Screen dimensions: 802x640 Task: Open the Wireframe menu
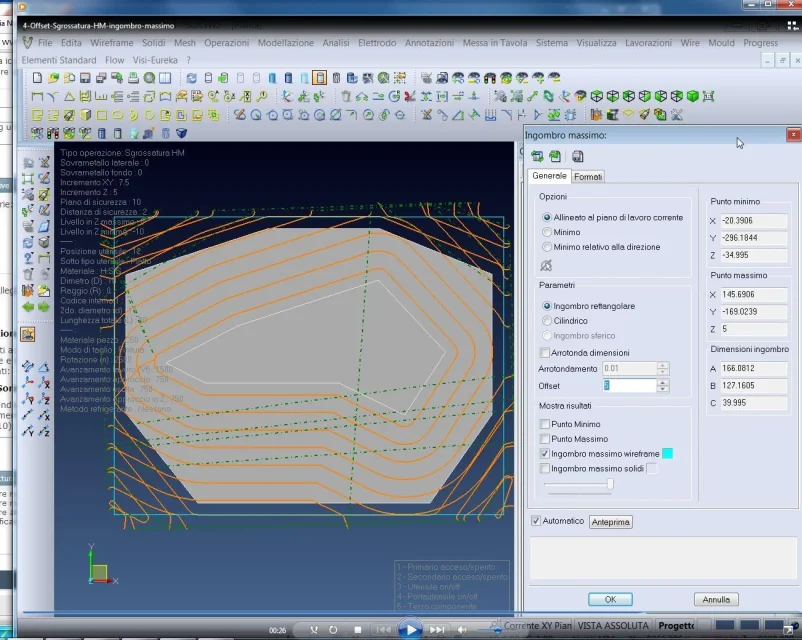pos(112,43)
